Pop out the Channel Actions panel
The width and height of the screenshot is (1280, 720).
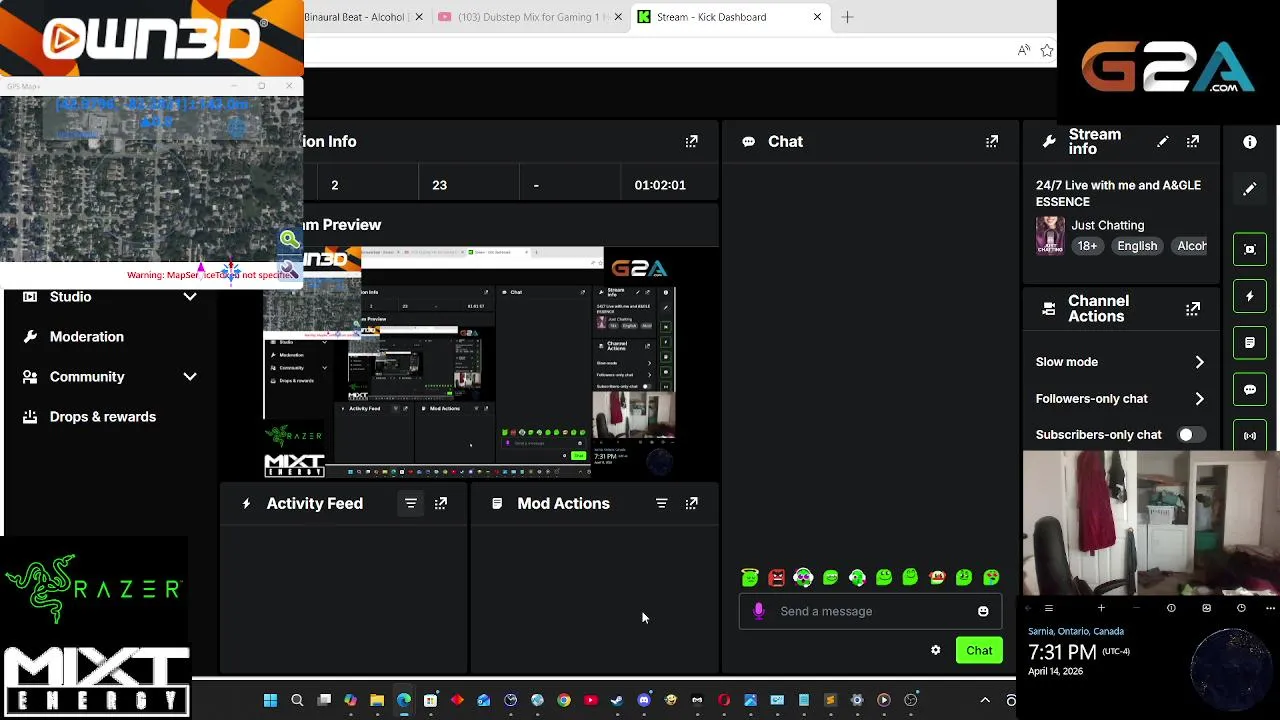click(x=1193, y=309)
